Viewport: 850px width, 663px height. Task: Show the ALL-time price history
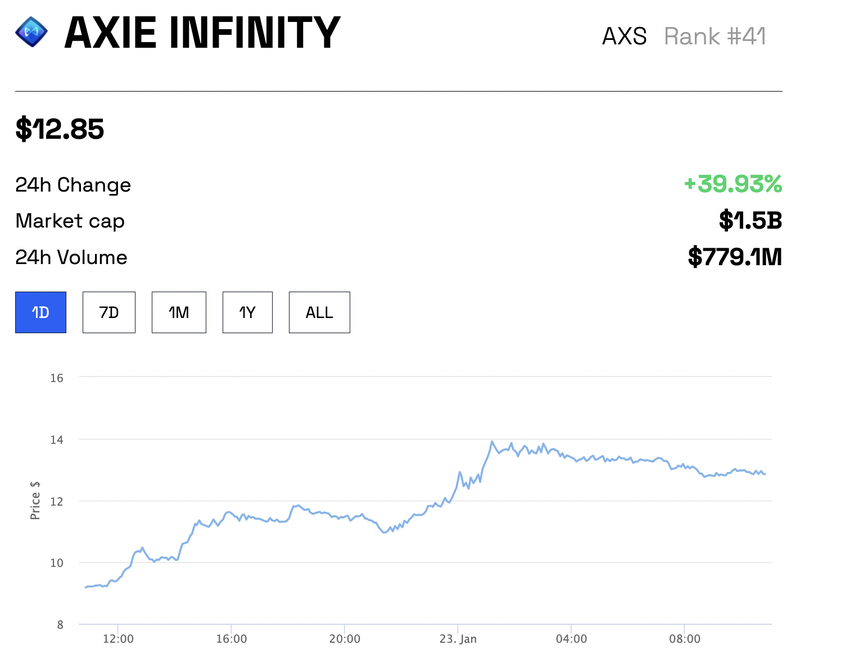318,312
